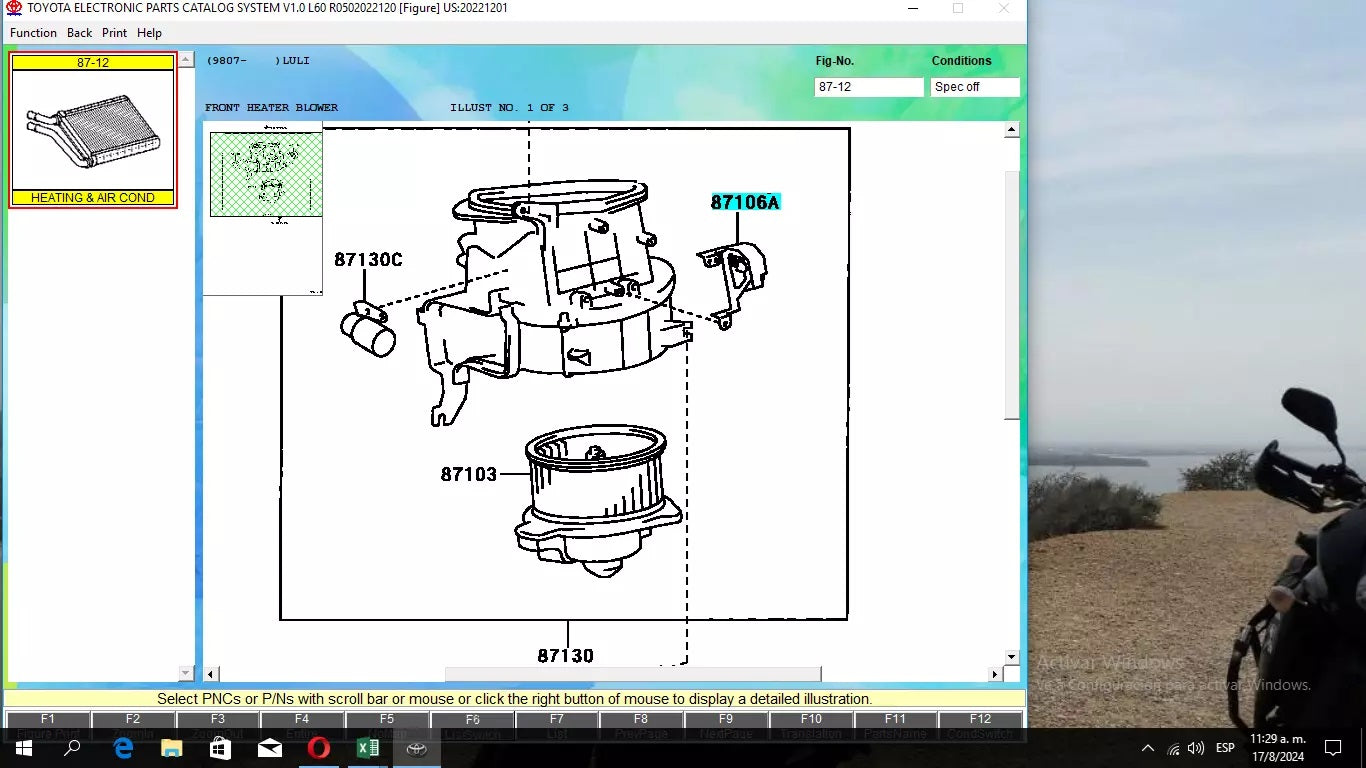Click the Conditions Spec off field
Viewport: 1366px width, 768px height.
[x=974, y=87]
